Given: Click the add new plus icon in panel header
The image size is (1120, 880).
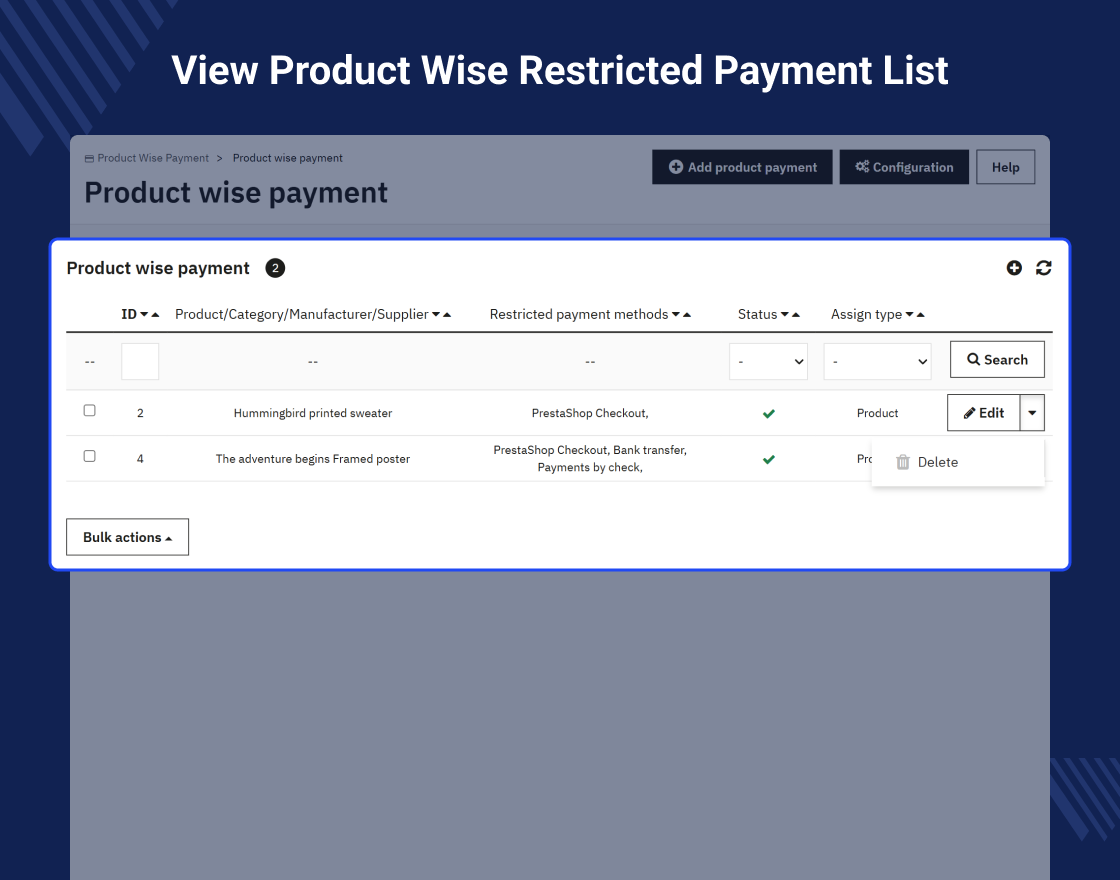Looking at the screenshot, I should [x=1014, y=268].
